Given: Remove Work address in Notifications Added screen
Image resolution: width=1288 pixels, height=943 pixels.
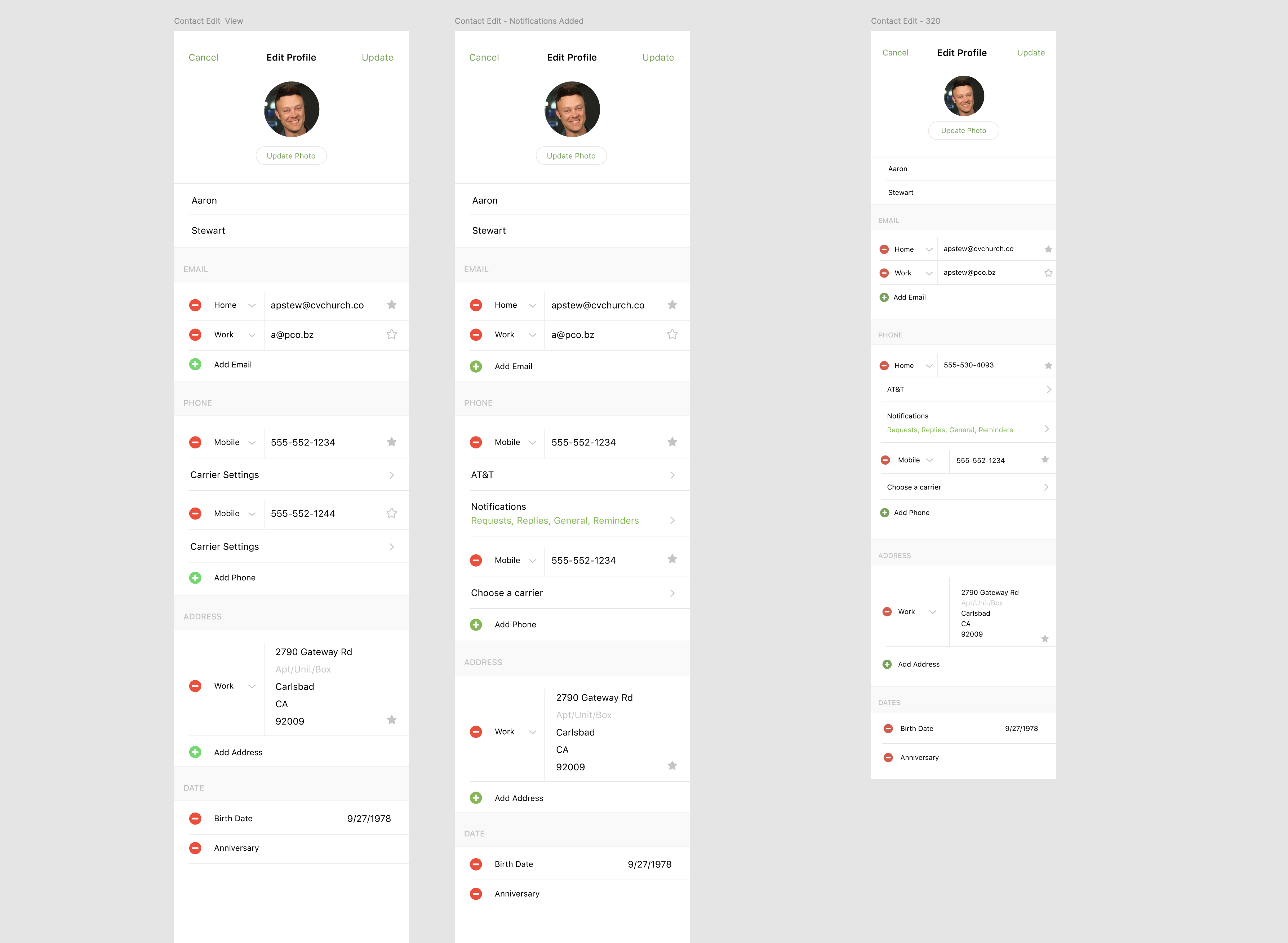Looking at the screenshot, I should (476, 732).
